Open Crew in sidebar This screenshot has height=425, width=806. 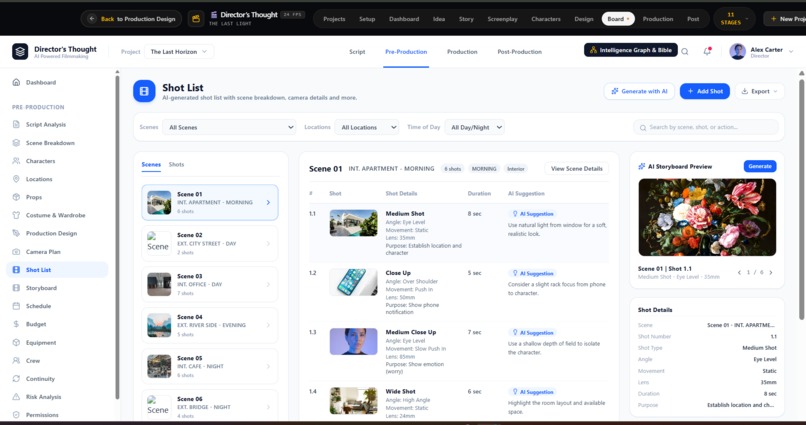click(x=58, y=361)
